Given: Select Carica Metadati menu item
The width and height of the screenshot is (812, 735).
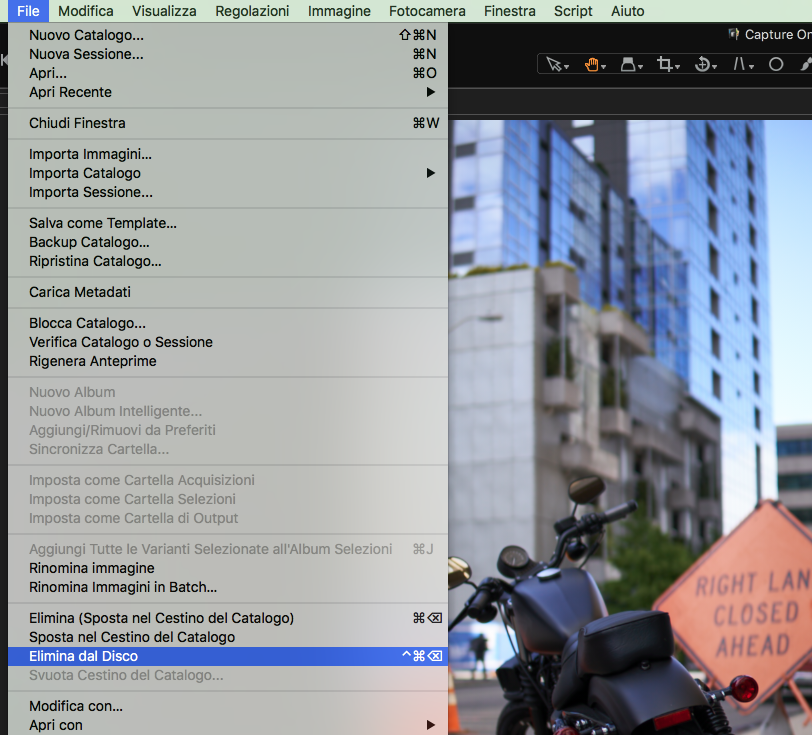Looking at the screenshot, I should point(228,292).
